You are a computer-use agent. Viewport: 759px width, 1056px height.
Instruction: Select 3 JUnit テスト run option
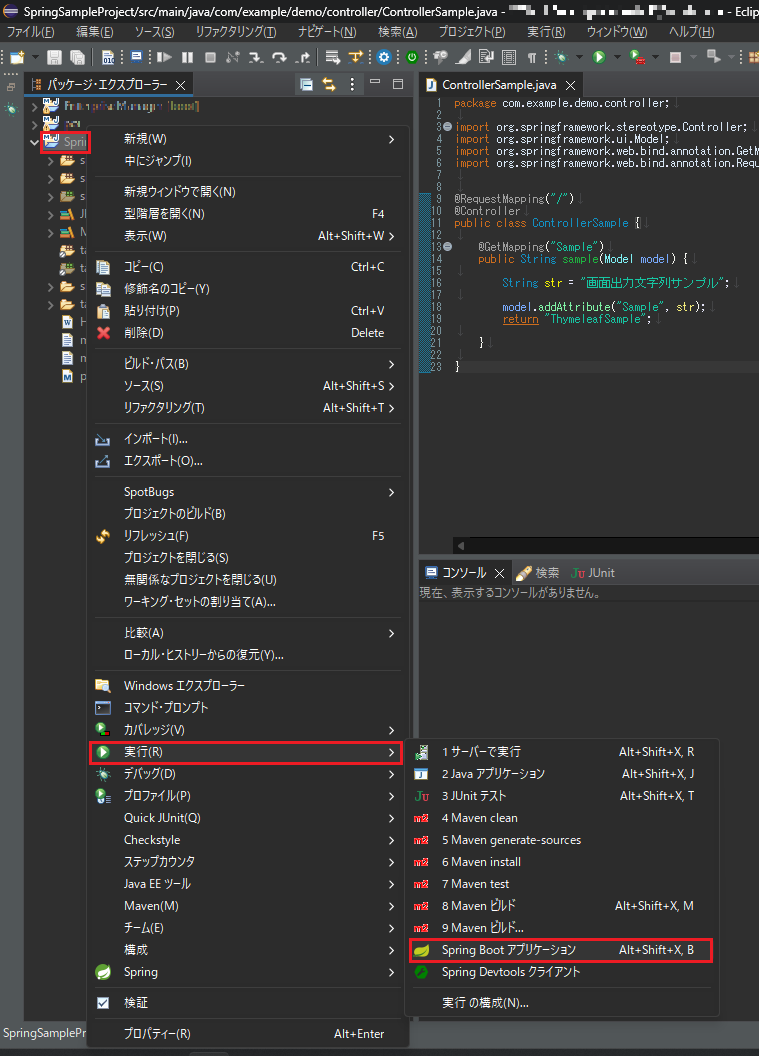click(x=561, y=796)
